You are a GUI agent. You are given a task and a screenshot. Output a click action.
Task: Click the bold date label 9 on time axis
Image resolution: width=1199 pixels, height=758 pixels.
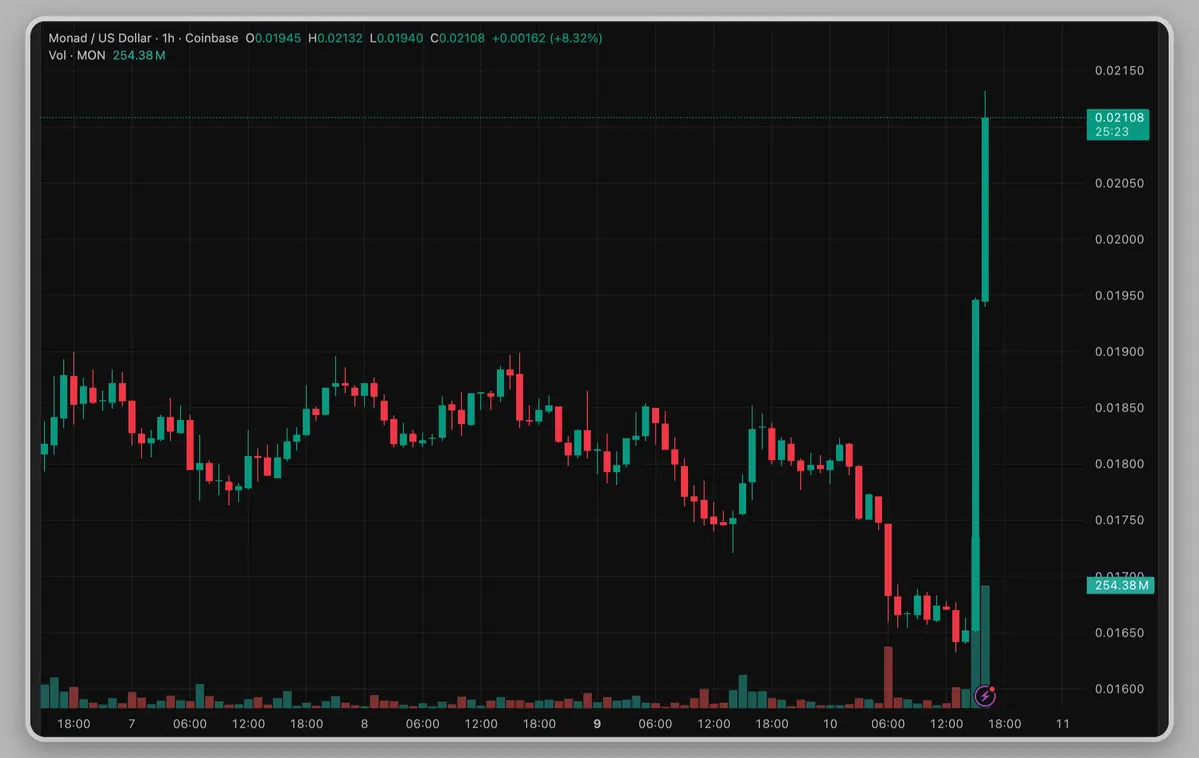coord(597,724)
